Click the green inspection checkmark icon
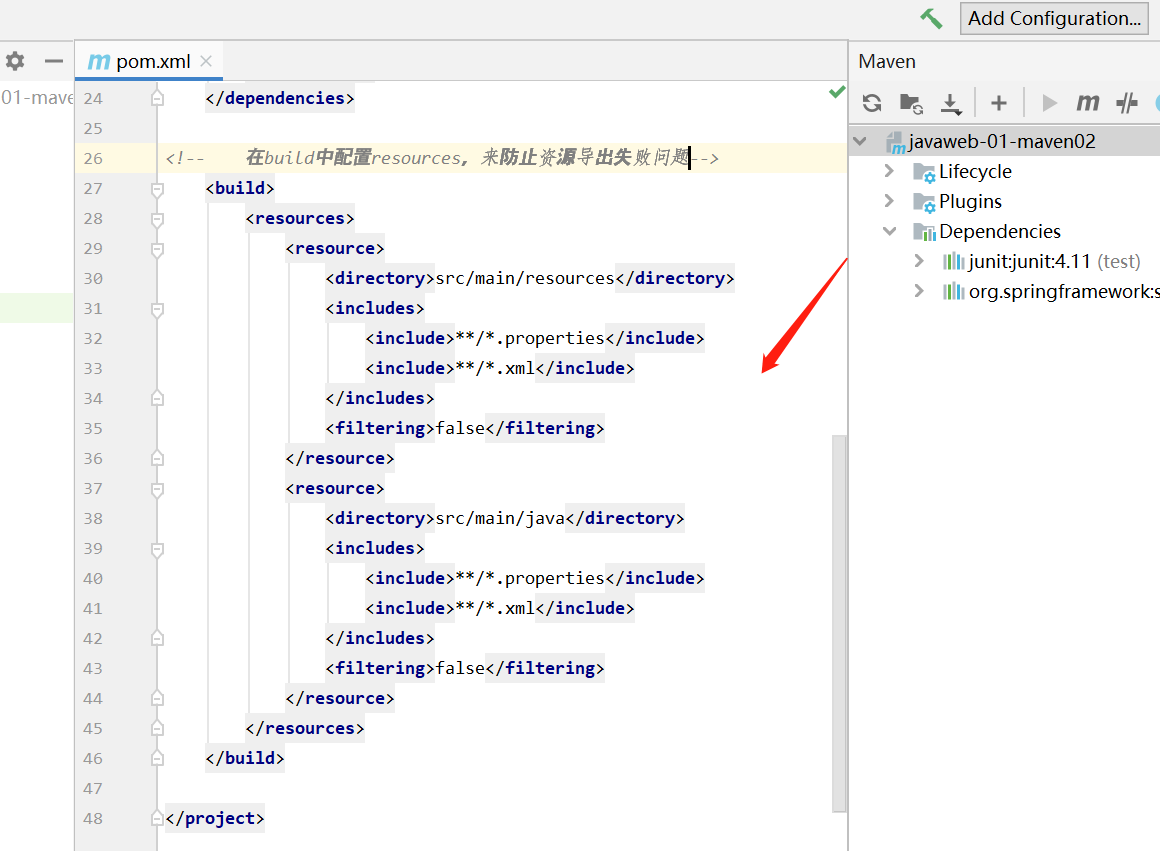 point(837,92)
